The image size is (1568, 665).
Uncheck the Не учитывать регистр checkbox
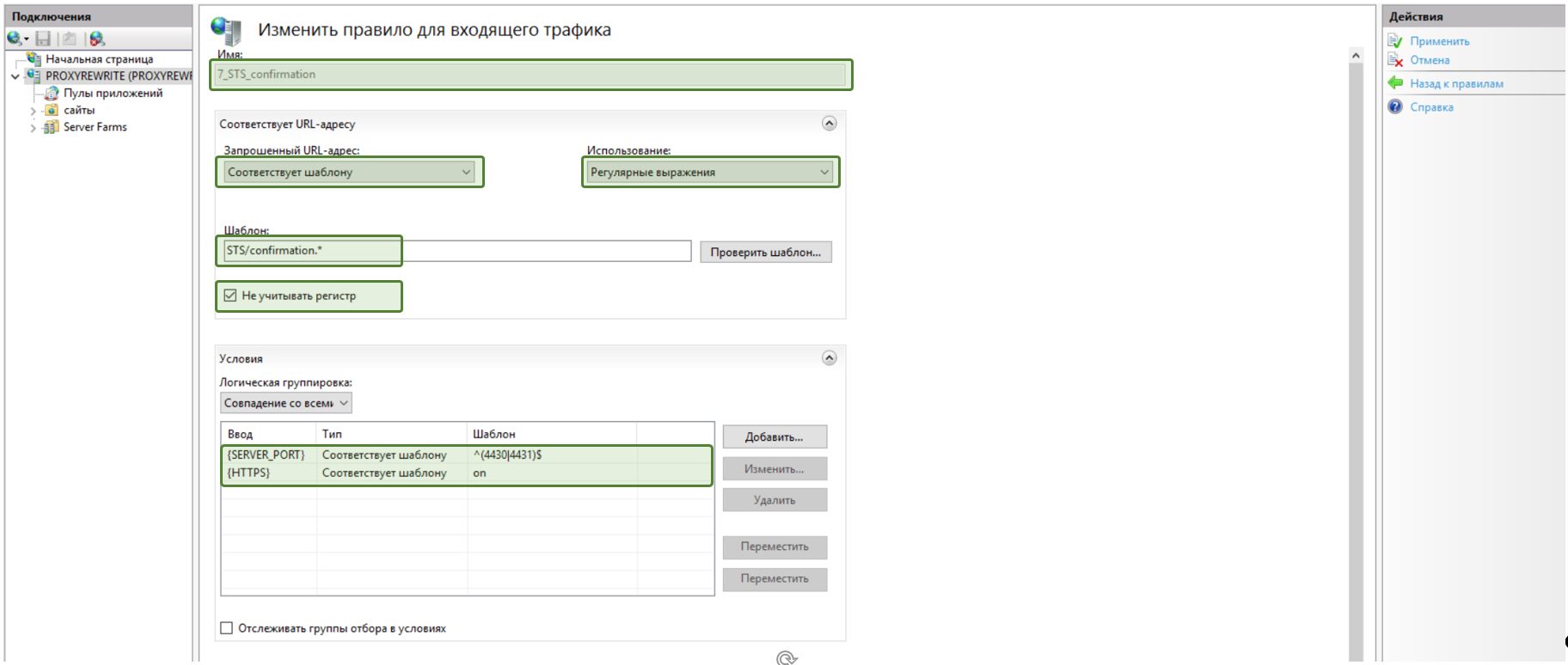click(x=230, y=296)
